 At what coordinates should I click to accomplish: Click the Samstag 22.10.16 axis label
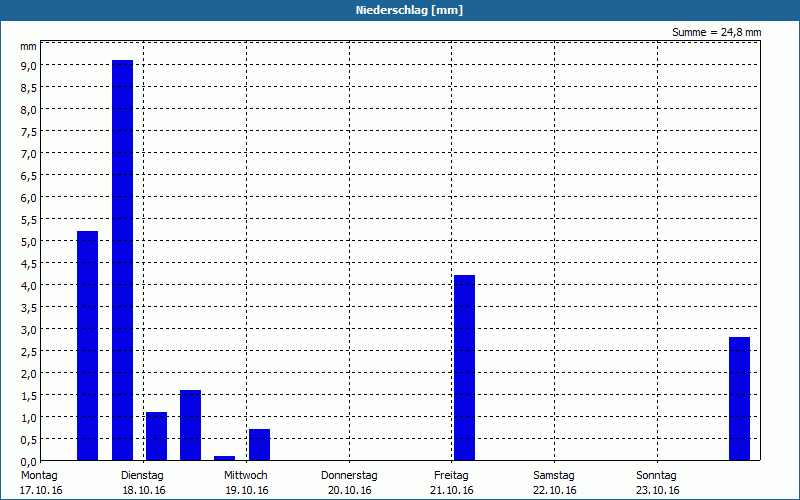tap(554, 483)
